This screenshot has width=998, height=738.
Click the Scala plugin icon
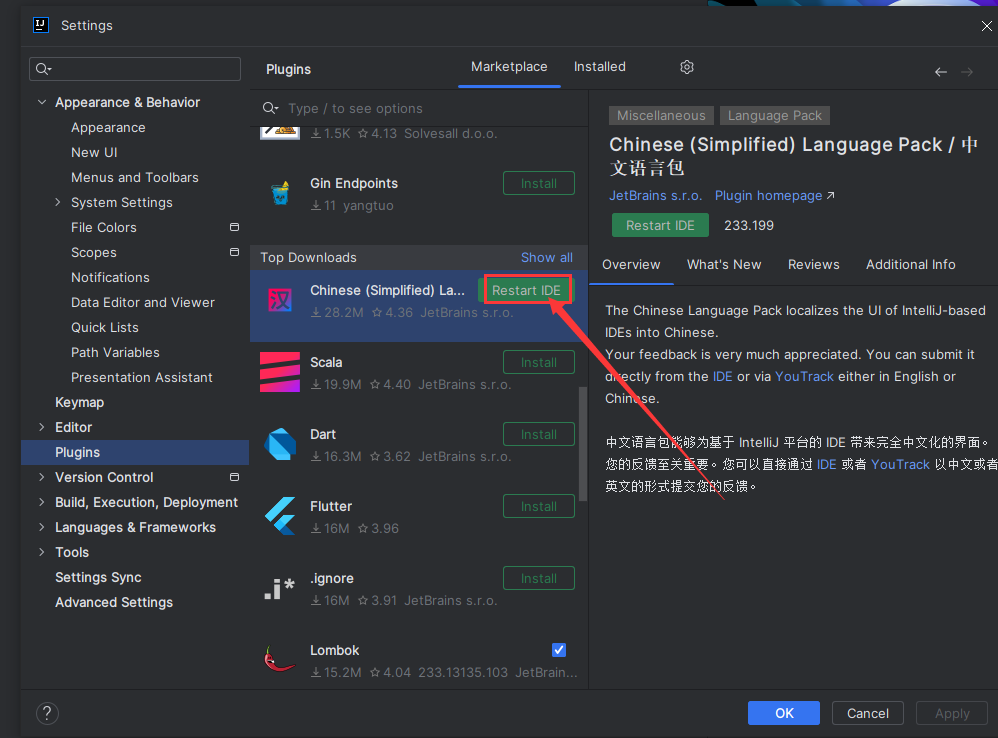point(280,372)
